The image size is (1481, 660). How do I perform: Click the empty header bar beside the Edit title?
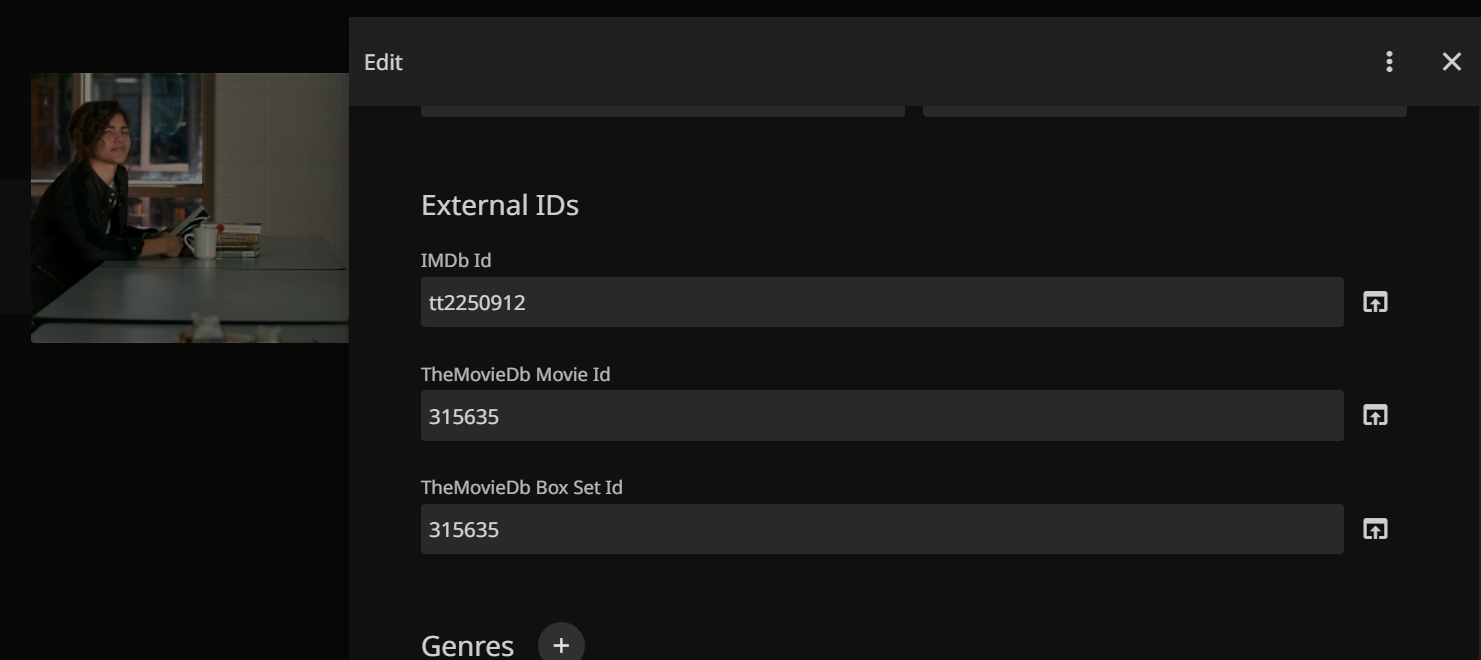pyautogui.click(x=880, y=62)
